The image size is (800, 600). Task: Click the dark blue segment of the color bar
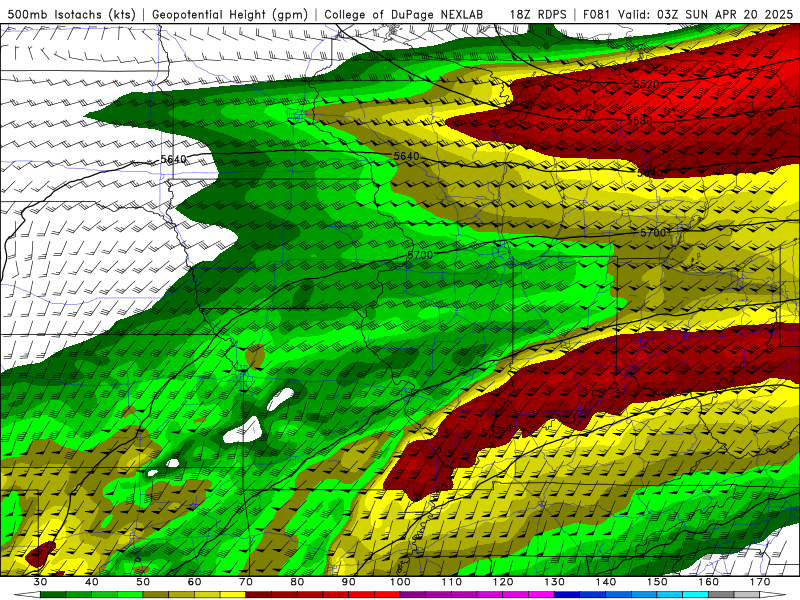(567, 594)
